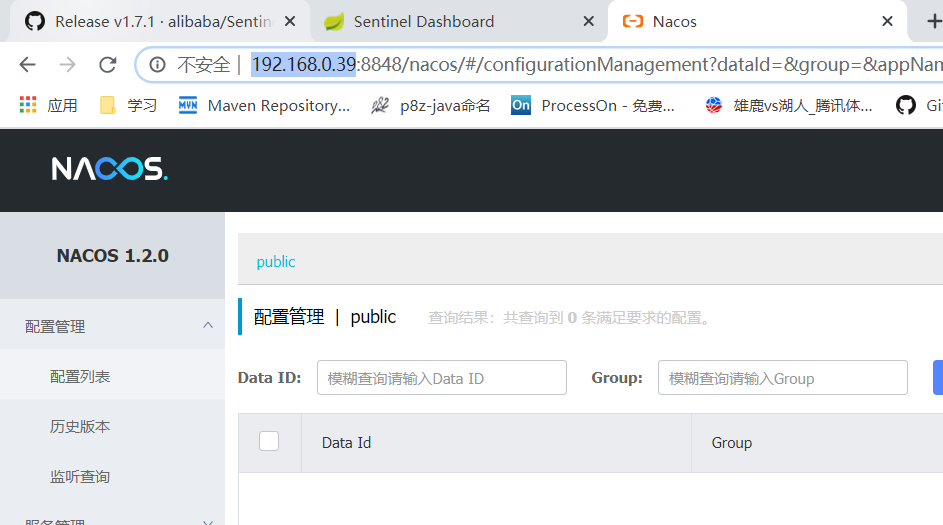Viewport: 943px width, 525px height.
Task: Click the Group search field
Action: click(x=782, y=378)
